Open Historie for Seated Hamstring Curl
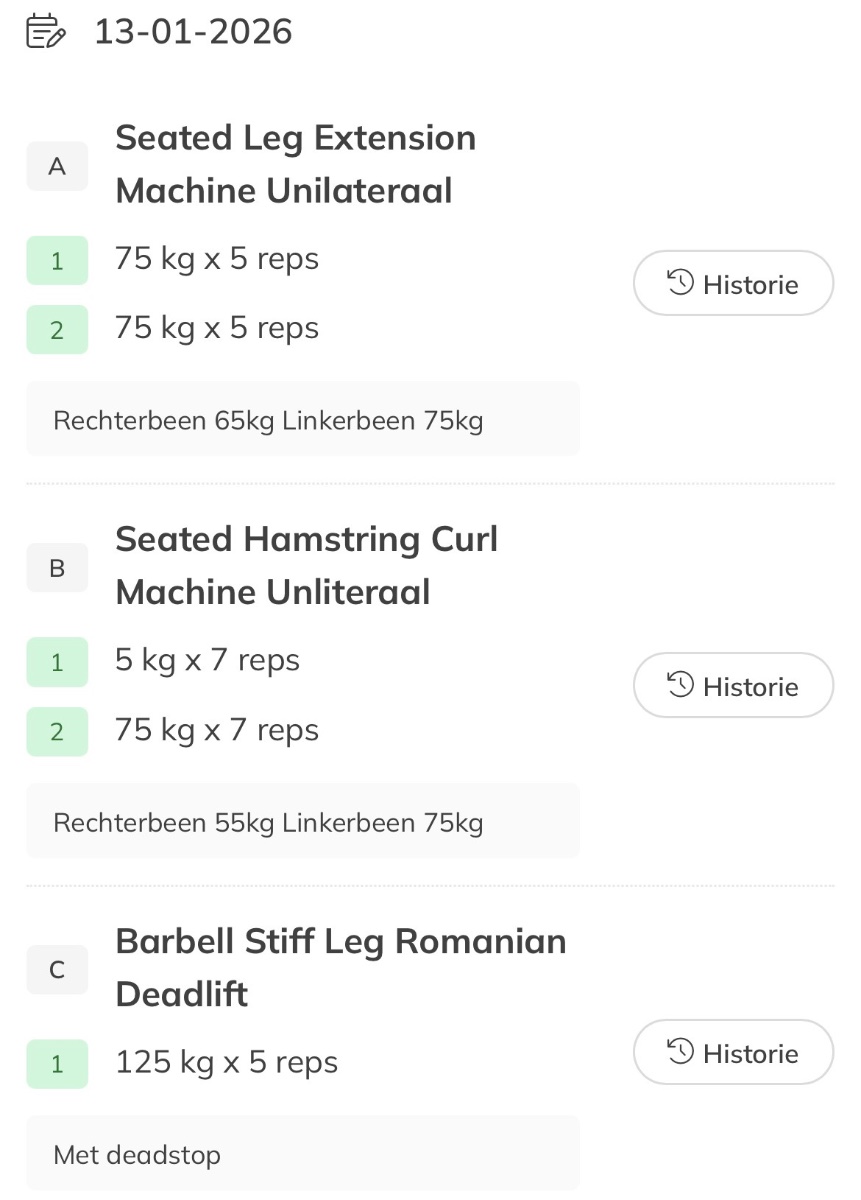Screen dimensions: 861x1200 733,686
